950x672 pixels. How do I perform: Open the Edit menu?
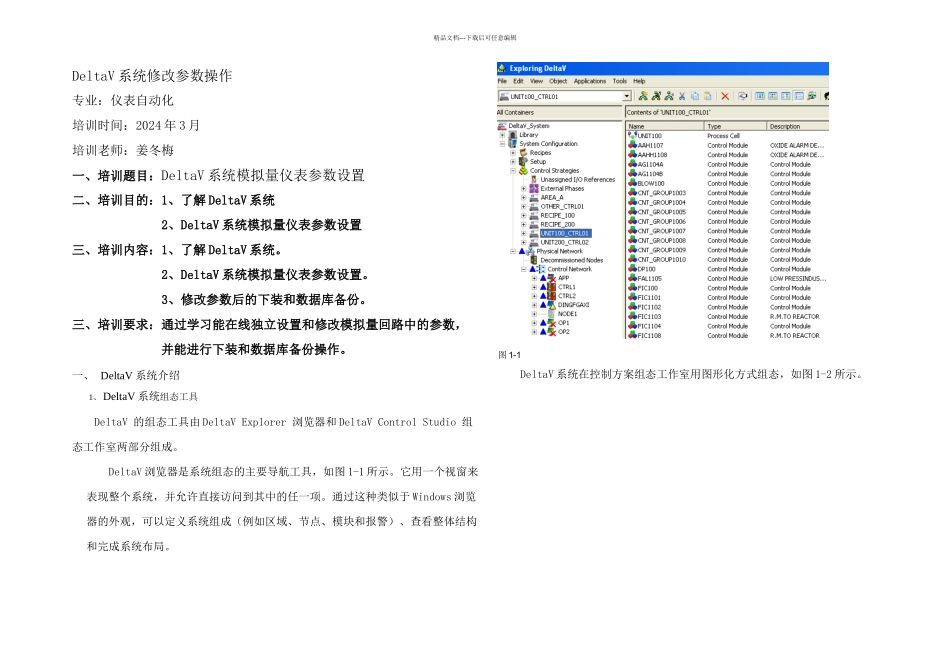click(x=519, y=81)
